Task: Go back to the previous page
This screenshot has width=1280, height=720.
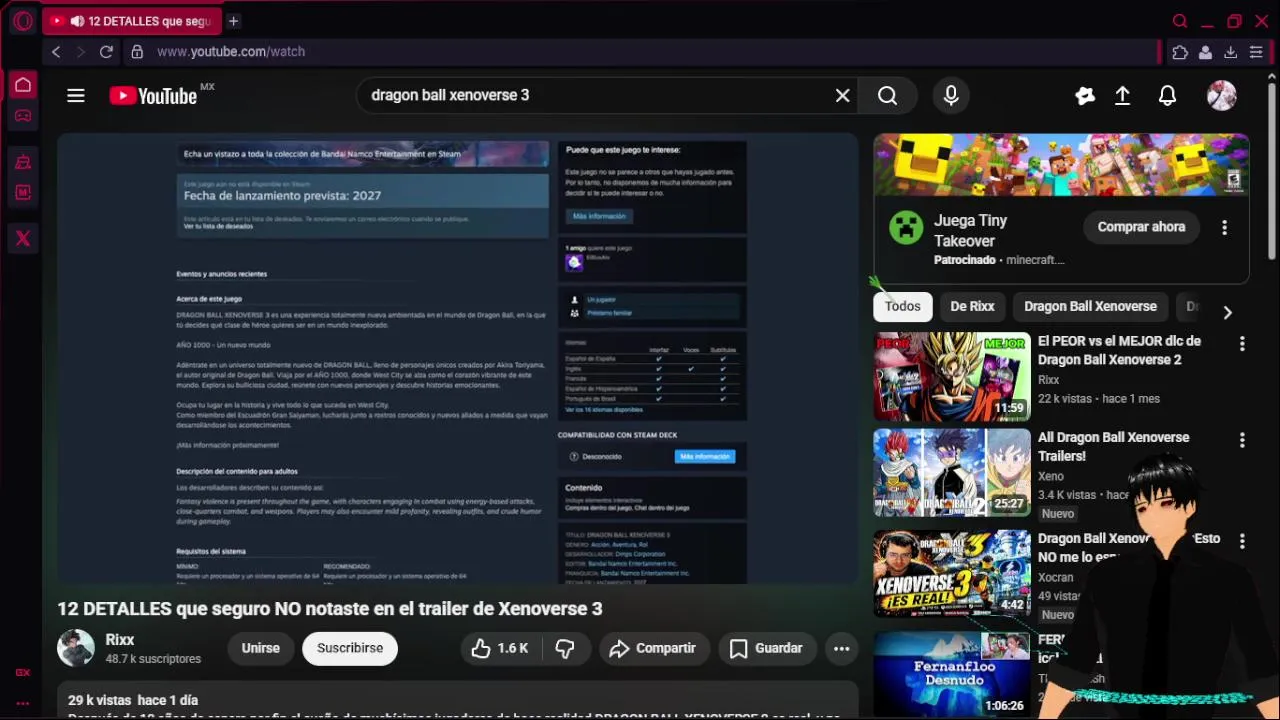Action: (56, 52)
